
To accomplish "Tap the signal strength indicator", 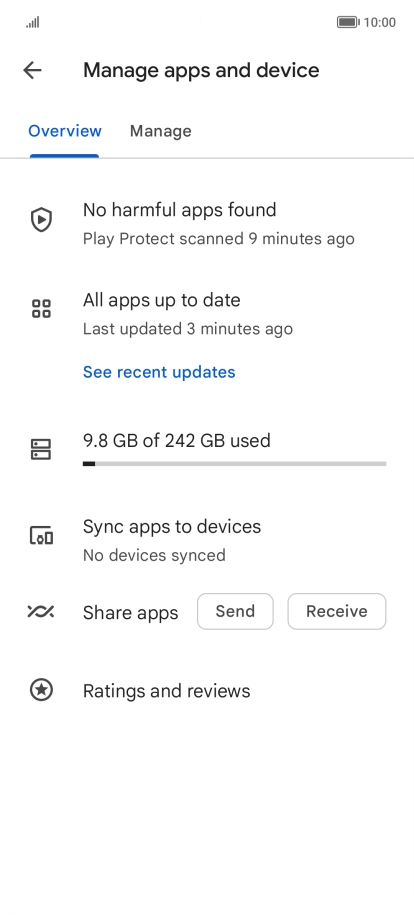I will 33,22.
